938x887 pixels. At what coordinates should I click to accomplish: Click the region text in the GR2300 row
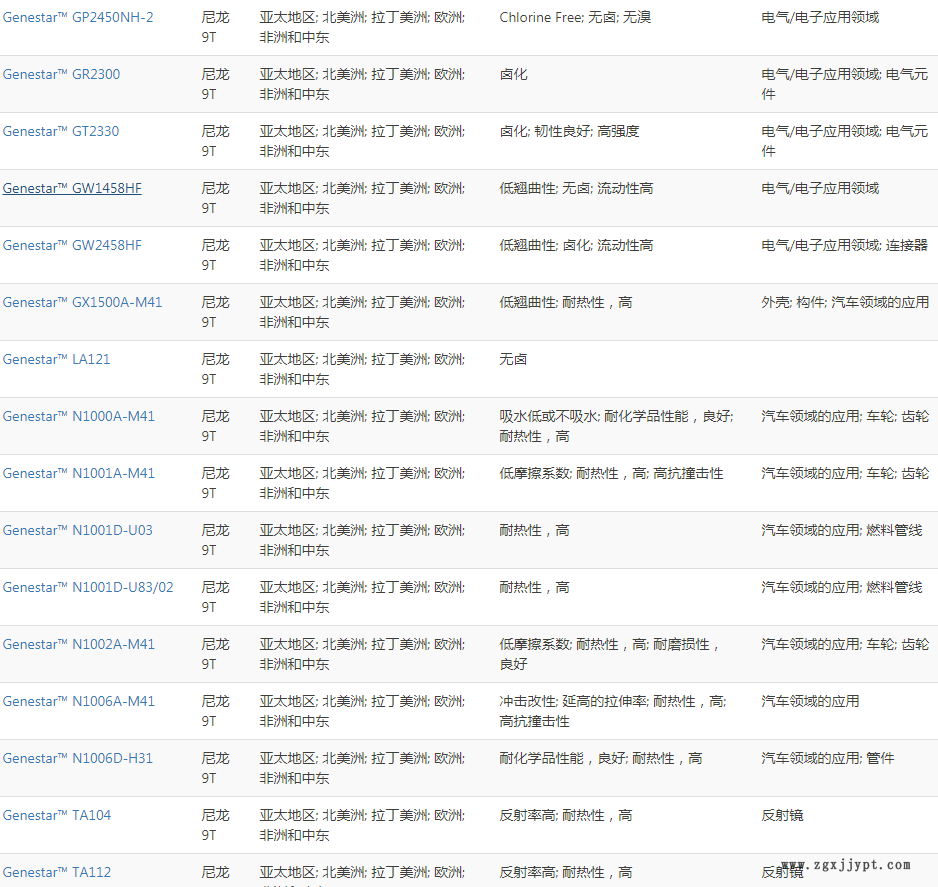click(362, 84)
